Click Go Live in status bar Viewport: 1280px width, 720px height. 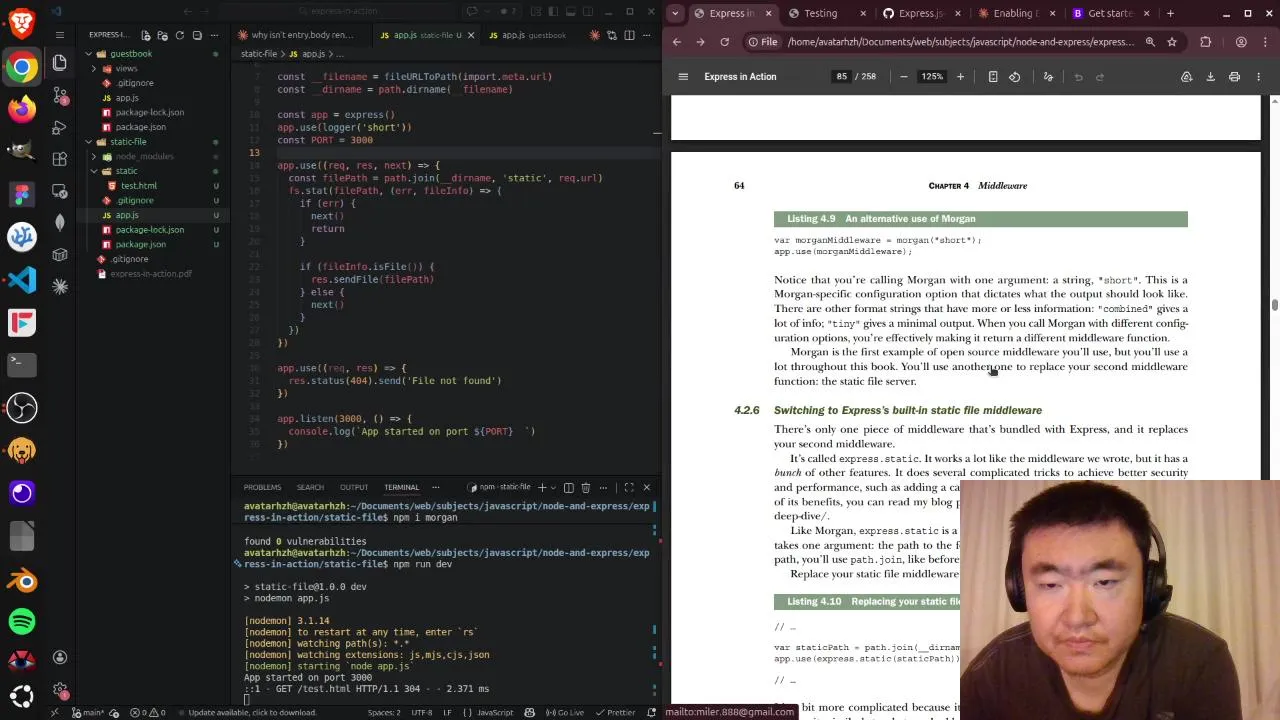tap(566, 713)
